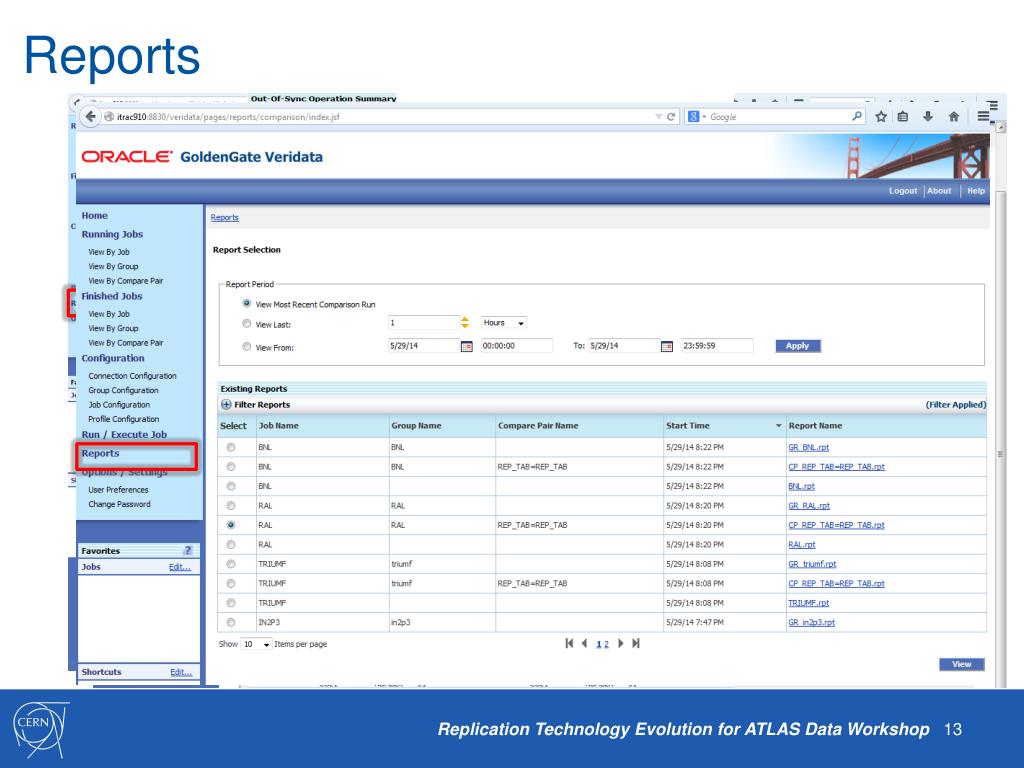The height and width of the screenshot is (768, 1024).
Task: Open the GR_BNL.rpt report link
Action: 808,447
